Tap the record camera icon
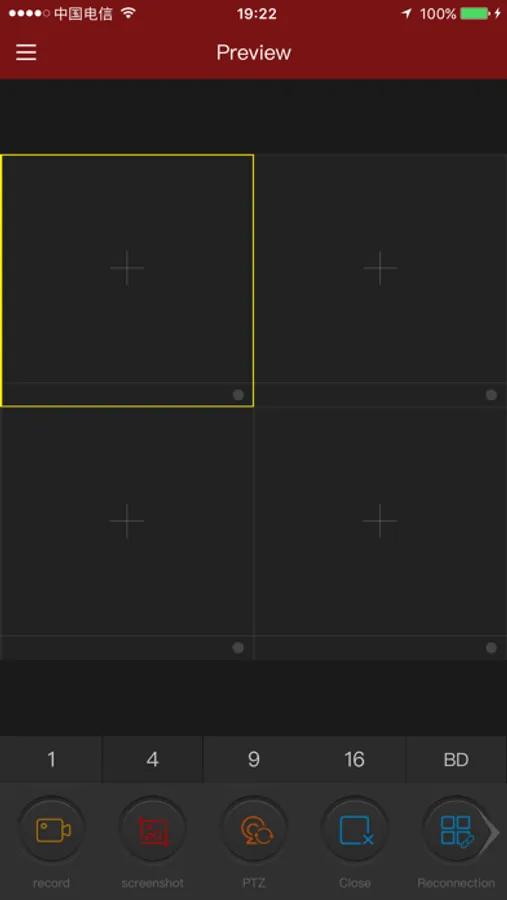Screen dimensions: 507x900 (52, 831)
